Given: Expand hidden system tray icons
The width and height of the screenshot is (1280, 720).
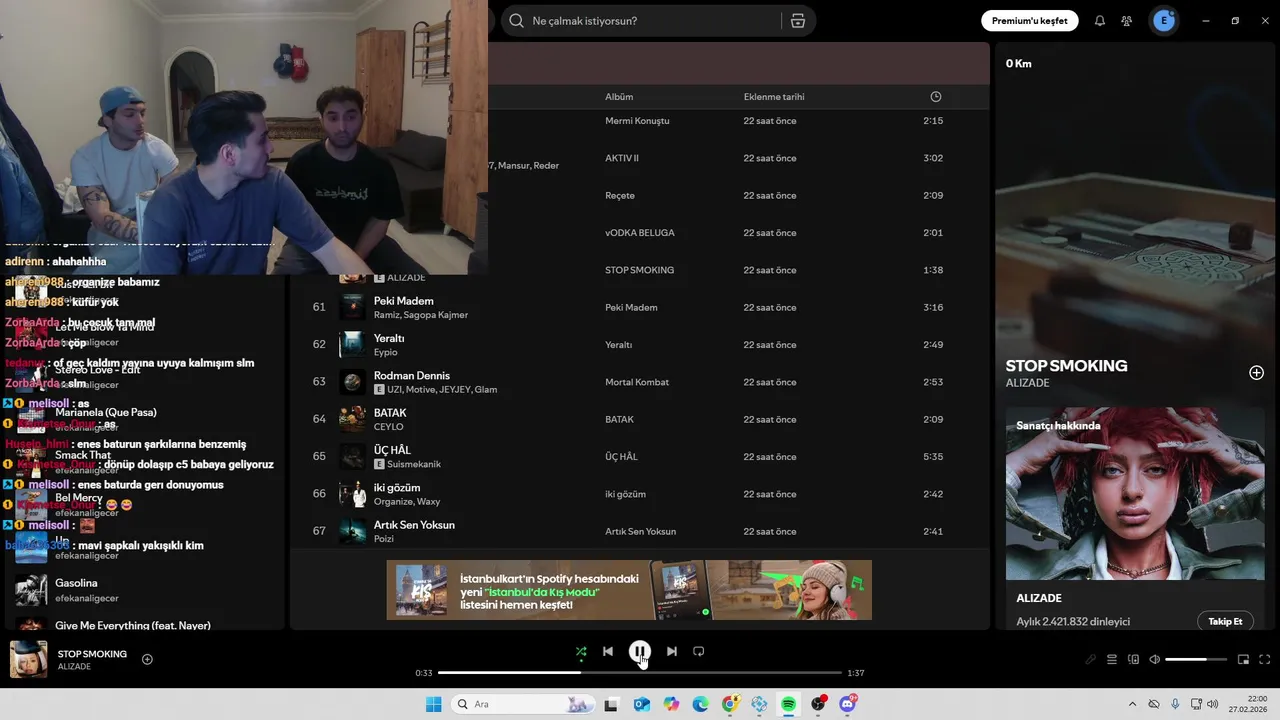Looking at the screenshot, I should tap(1132, 704).
